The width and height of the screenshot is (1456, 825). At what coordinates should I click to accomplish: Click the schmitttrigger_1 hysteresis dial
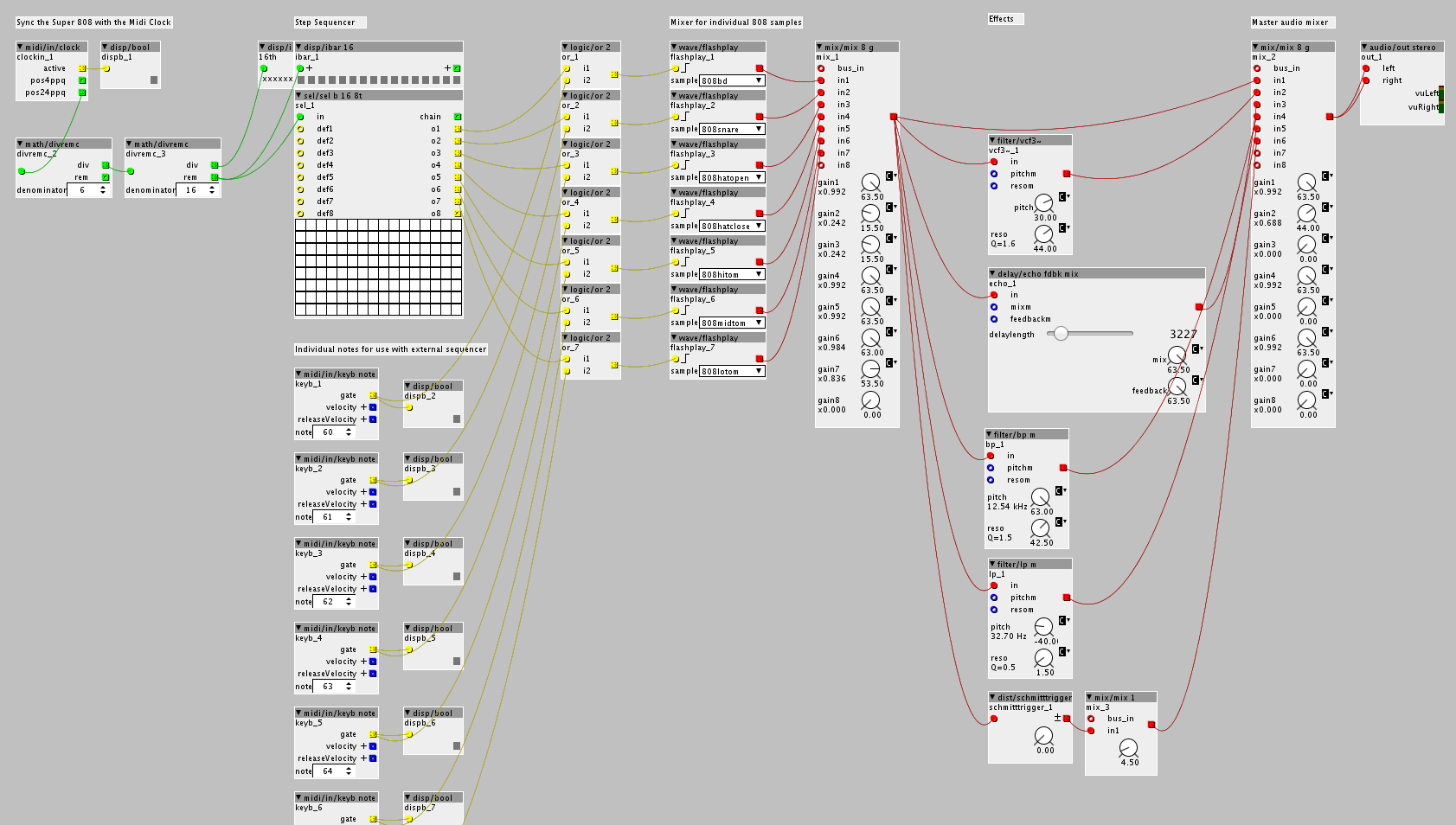[1044, 736]
